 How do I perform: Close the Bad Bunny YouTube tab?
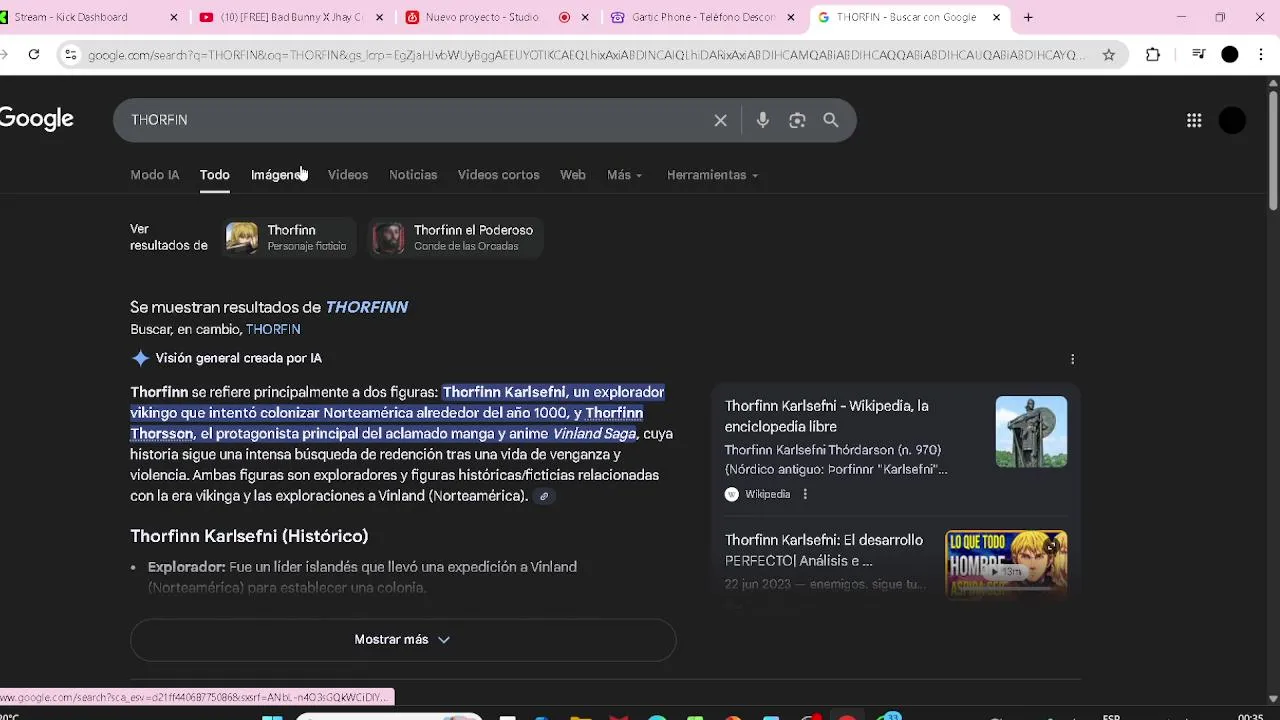tap(380, 17)
